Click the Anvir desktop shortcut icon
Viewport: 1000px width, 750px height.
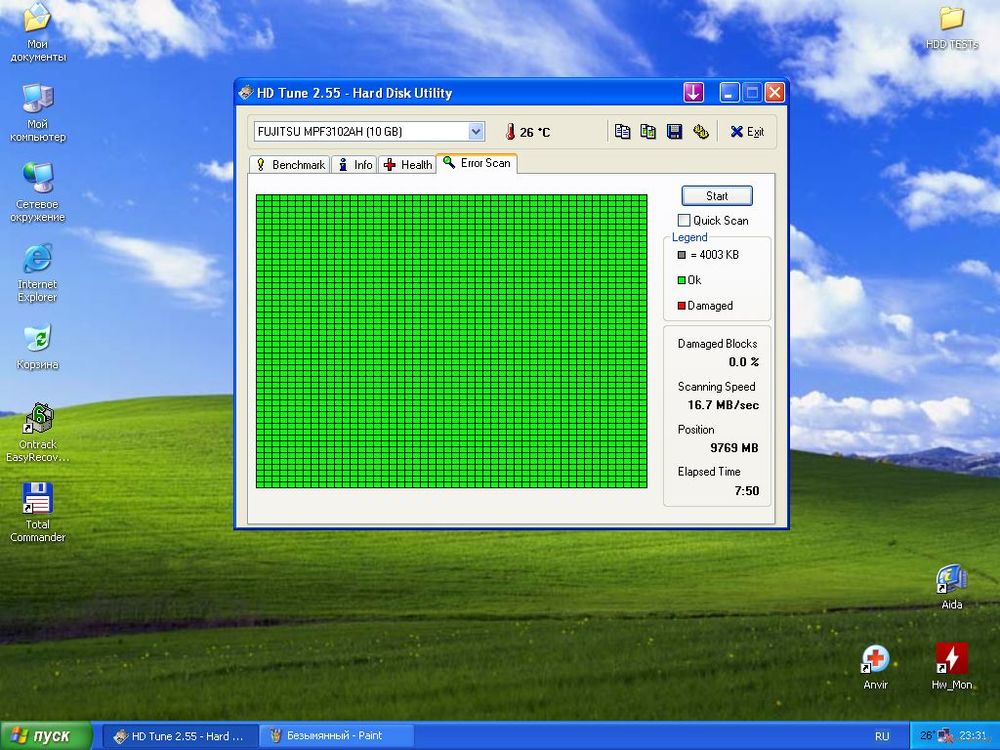pos(875,659)
